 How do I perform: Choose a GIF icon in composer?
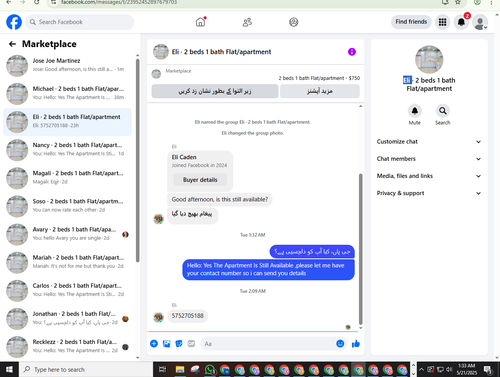(x=191, y=344)
